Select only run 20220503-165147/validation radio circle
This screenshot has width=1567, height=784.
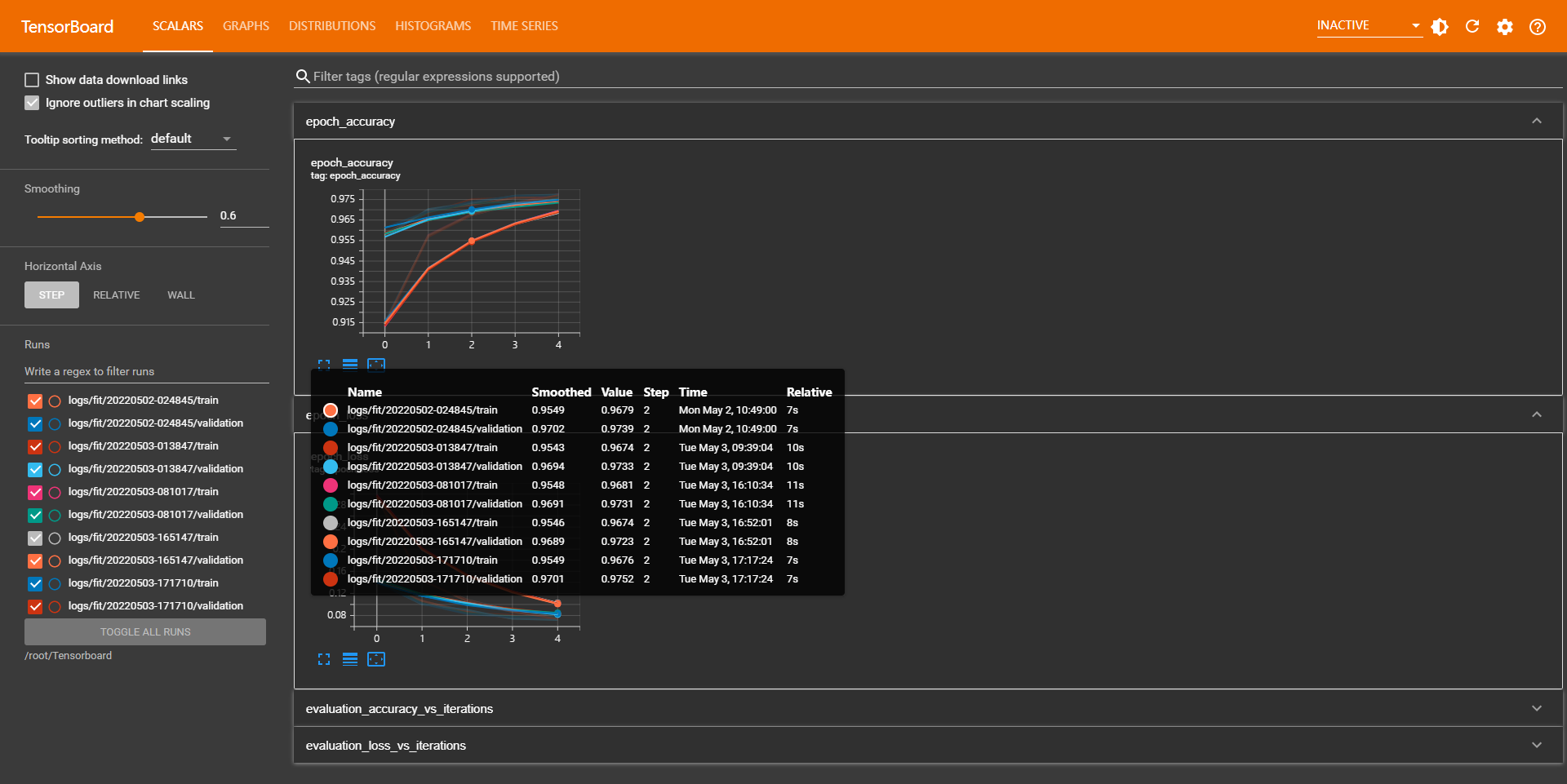tap(55, 561)
